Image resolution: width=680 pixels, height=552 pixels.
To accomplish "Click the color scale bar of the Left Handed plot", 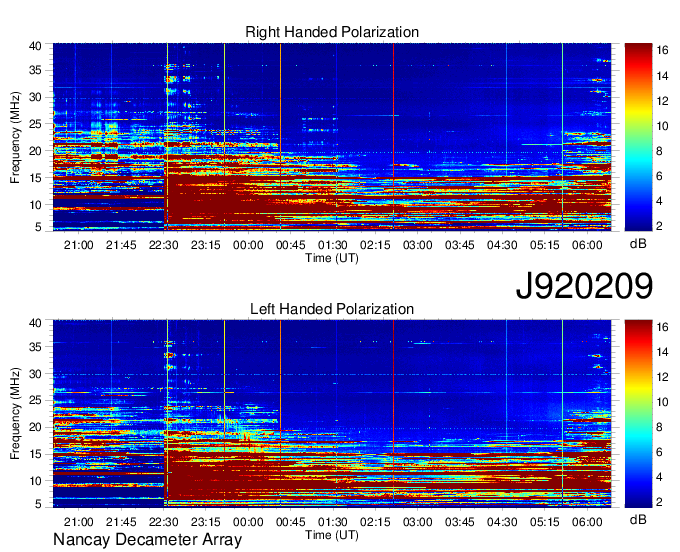I will [x=638, y=414].
